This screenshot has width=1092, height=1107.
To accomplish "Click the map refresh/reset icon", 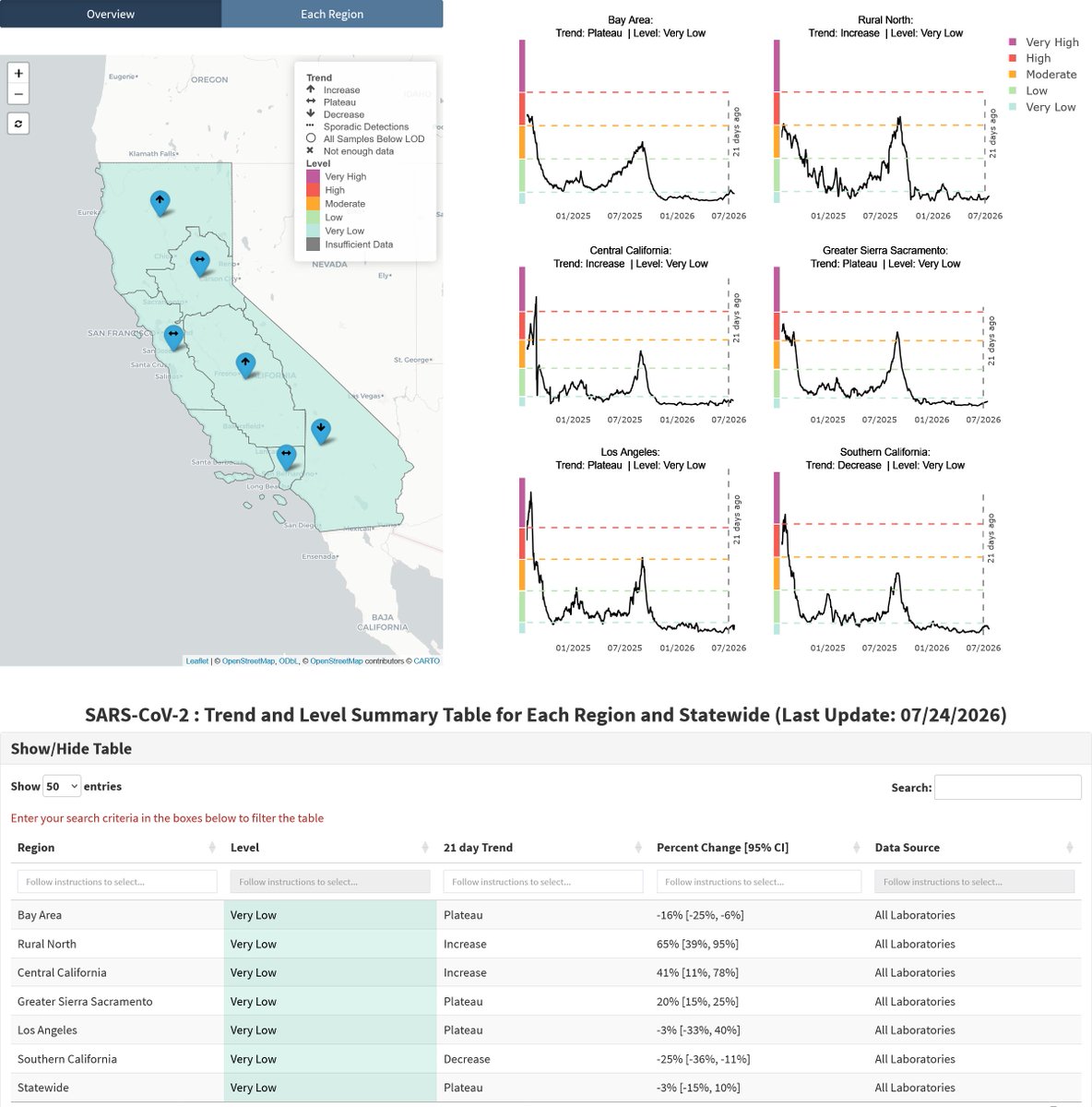I will [18, 124].
